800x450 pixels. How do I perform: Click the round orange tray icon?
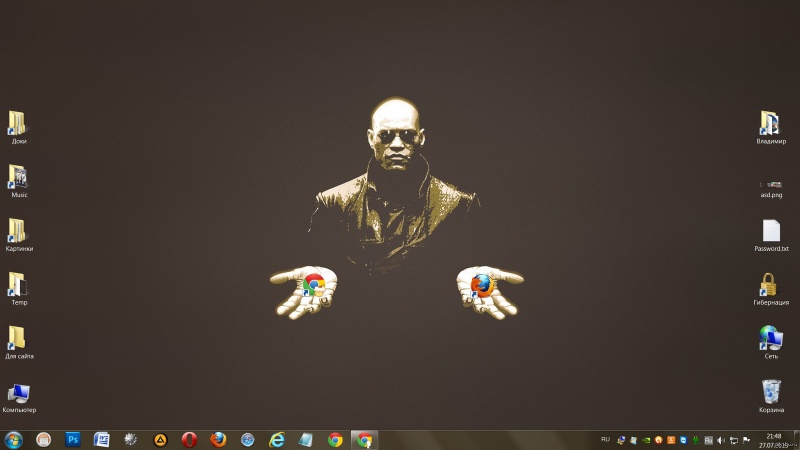pyautogui.click(x=659, y=440)
